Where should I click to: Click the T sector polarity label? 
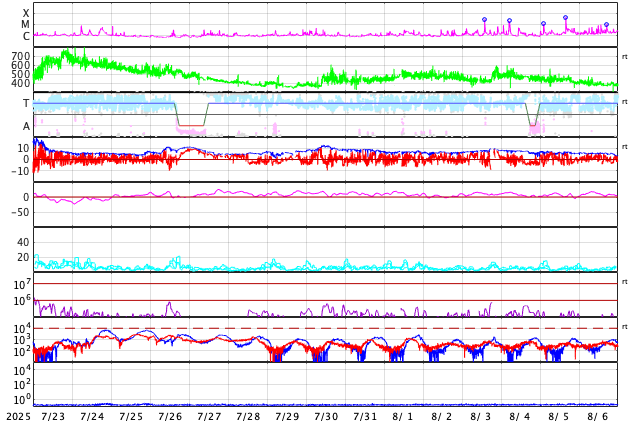coord(26,103)
